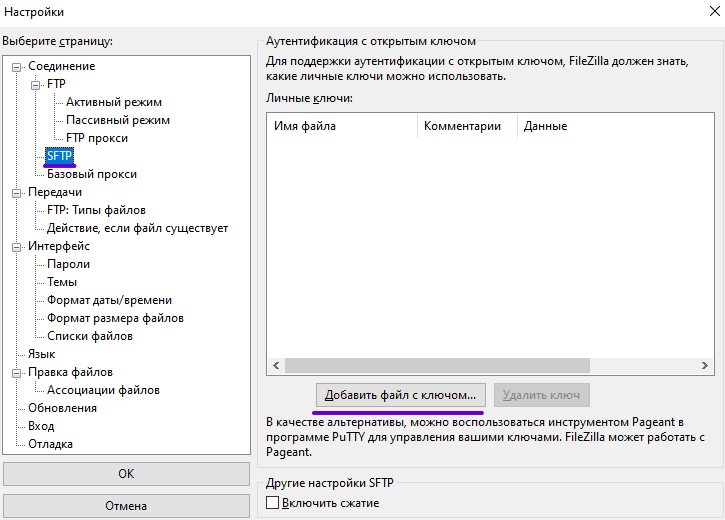This screenshot has width=725, height=520.
Task: Open Активный режим settings page
Action: pos(113,102)
